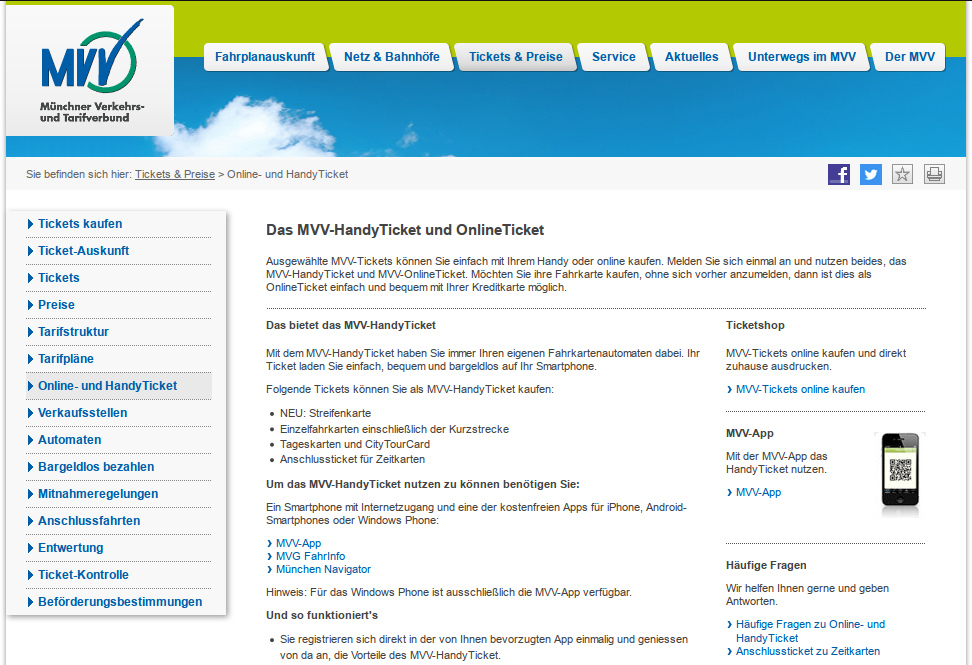This screenshot has width=972, height=665.
Task: Select Anschlussfahrten sidebar entry
Action: 89,521
